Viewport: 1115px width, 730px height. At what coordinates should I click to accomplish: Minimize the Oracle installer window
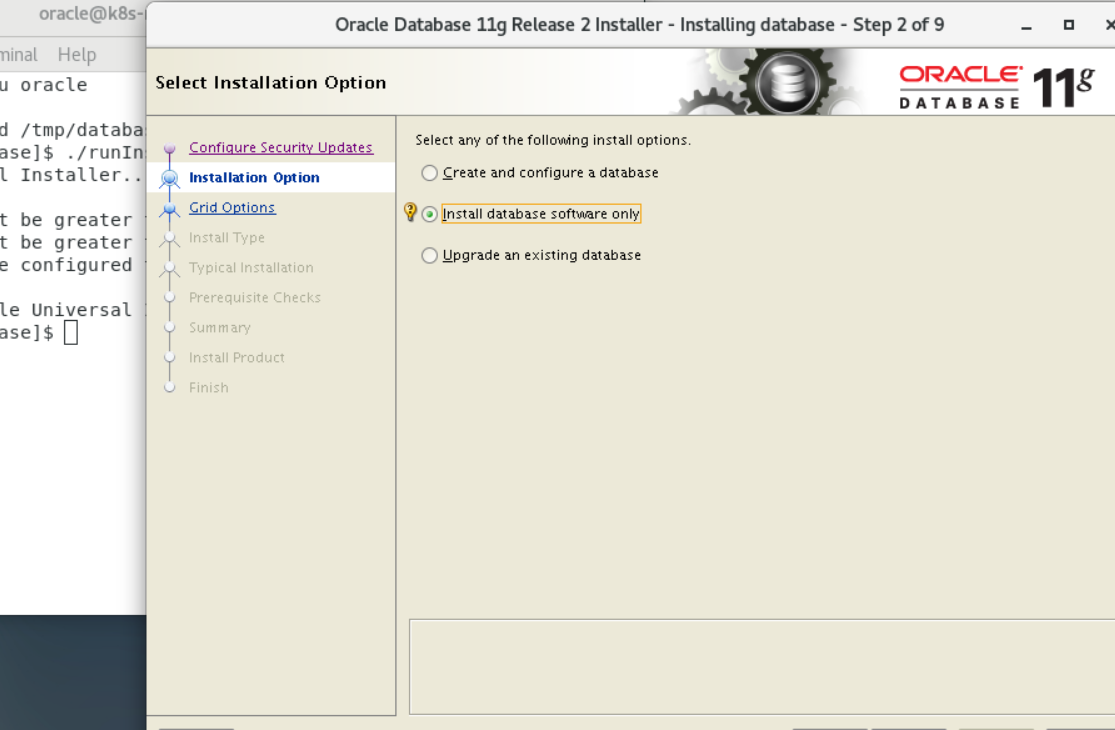pyautogui.click(x=1026, y=26)
